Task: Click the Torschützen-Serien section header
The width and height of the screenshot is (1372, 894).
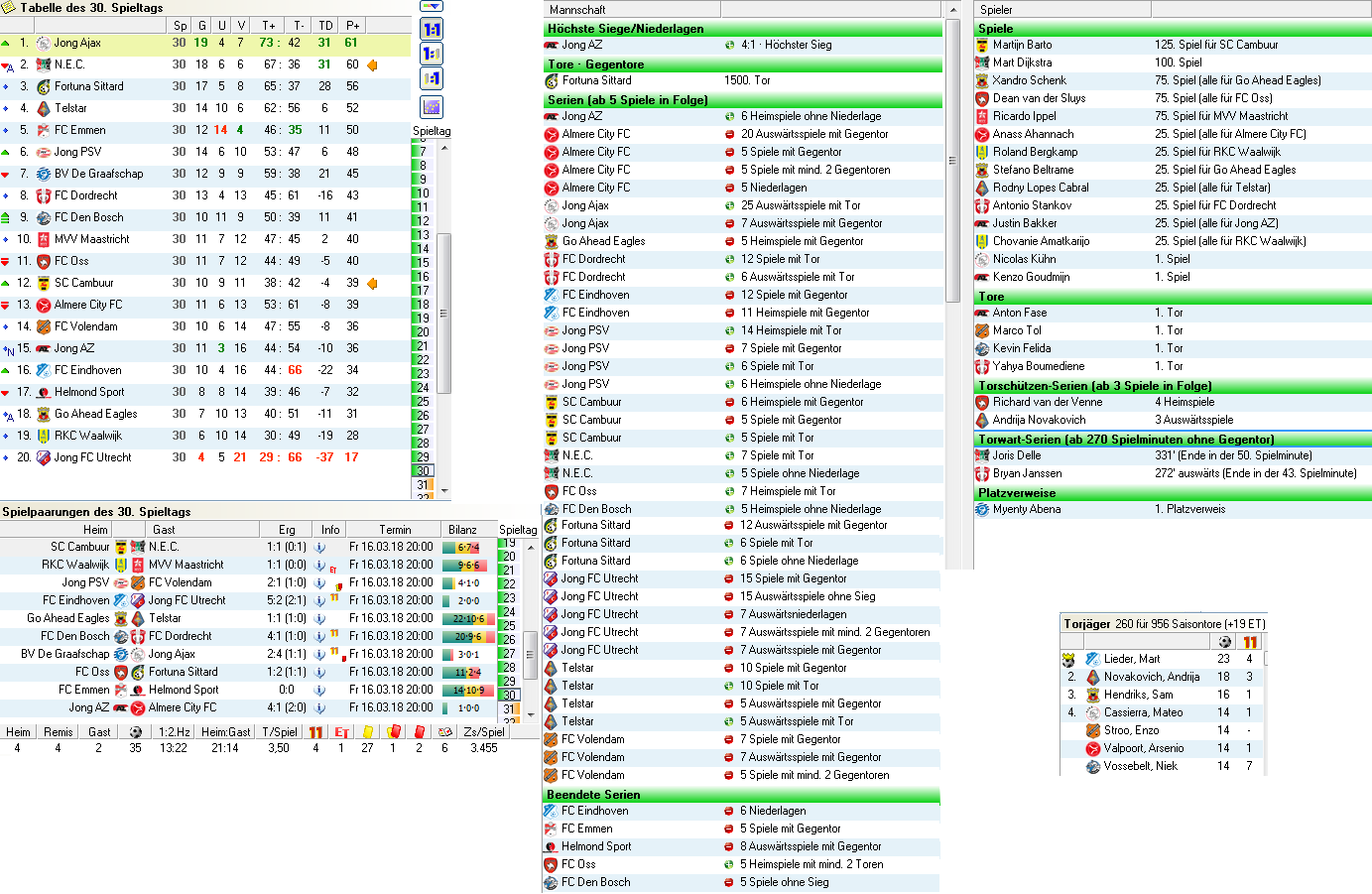Action: pos(1173,386)
